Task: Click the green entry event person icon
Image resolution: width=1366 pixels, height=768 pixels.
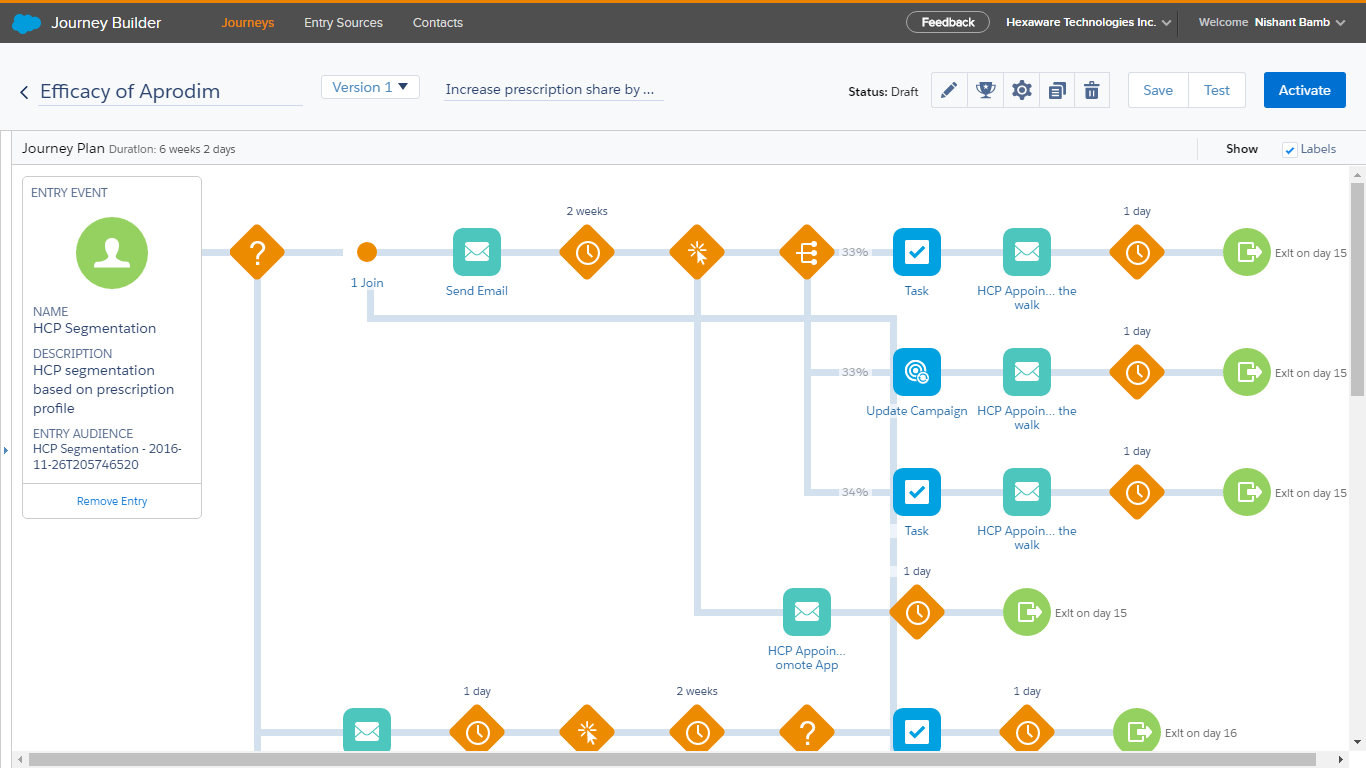Action: [x=112, y=253]
